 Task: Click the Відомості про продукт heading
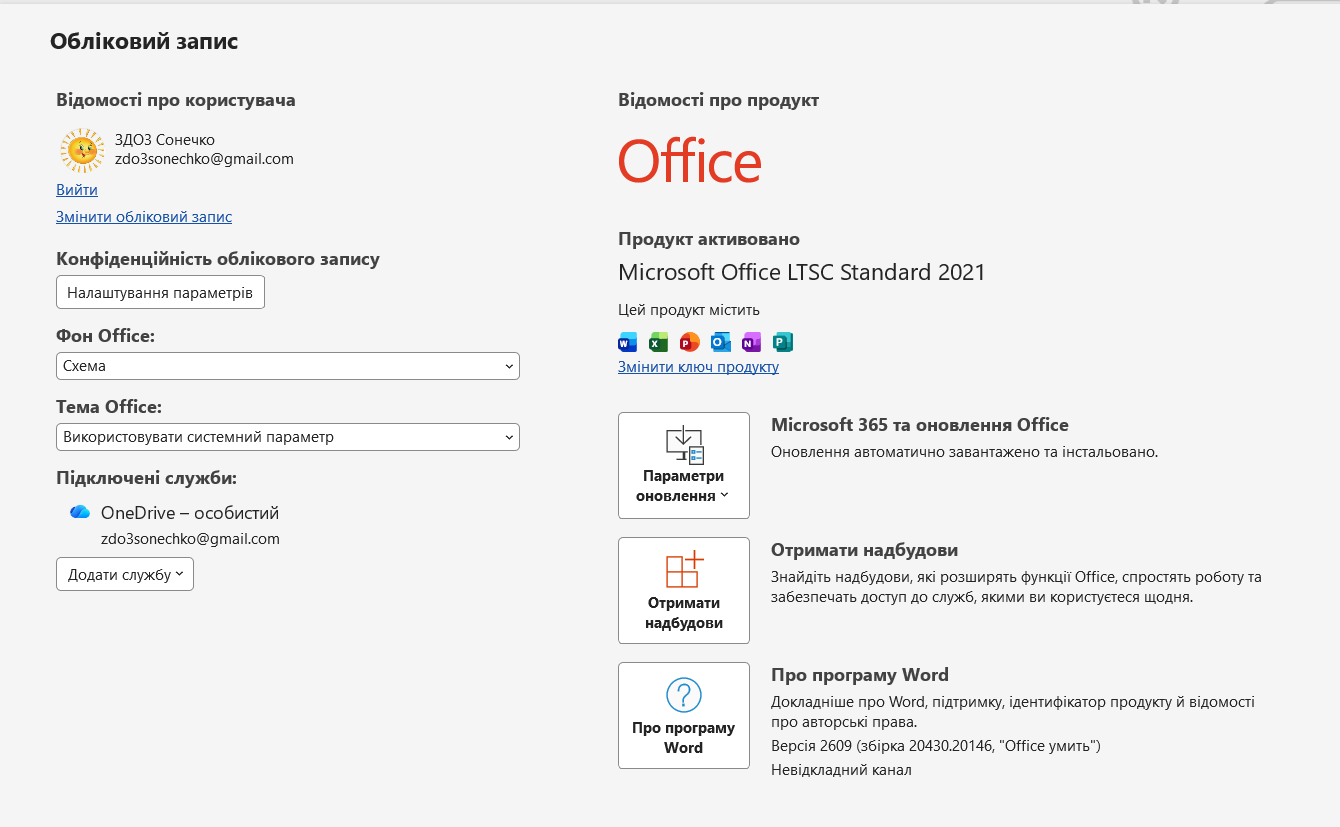[718, 100]
